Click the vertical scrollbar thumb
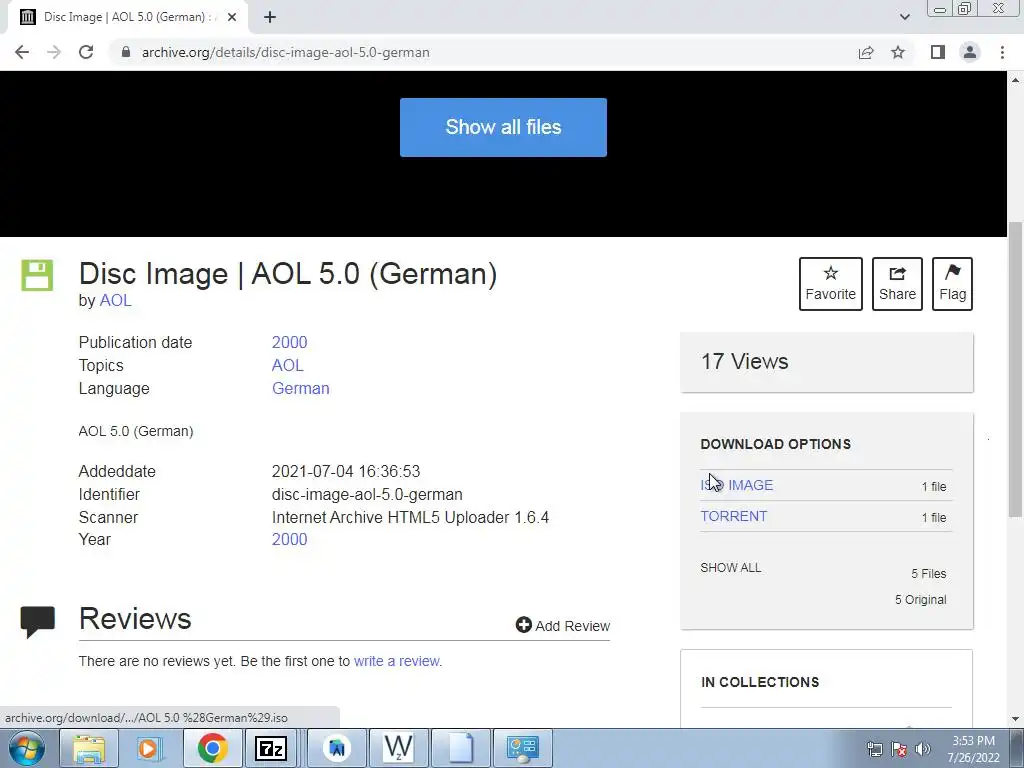 1016,370
